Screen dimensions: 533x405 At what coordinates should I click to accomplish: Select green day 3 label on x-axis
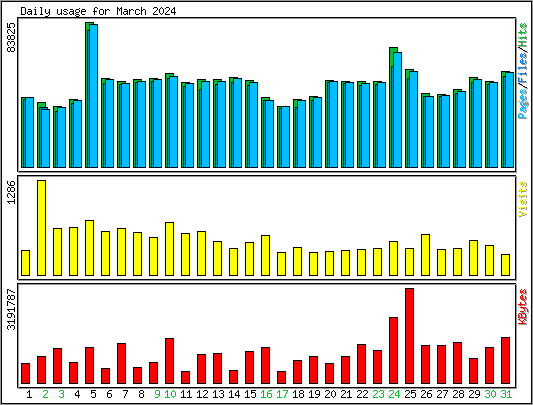61,394
